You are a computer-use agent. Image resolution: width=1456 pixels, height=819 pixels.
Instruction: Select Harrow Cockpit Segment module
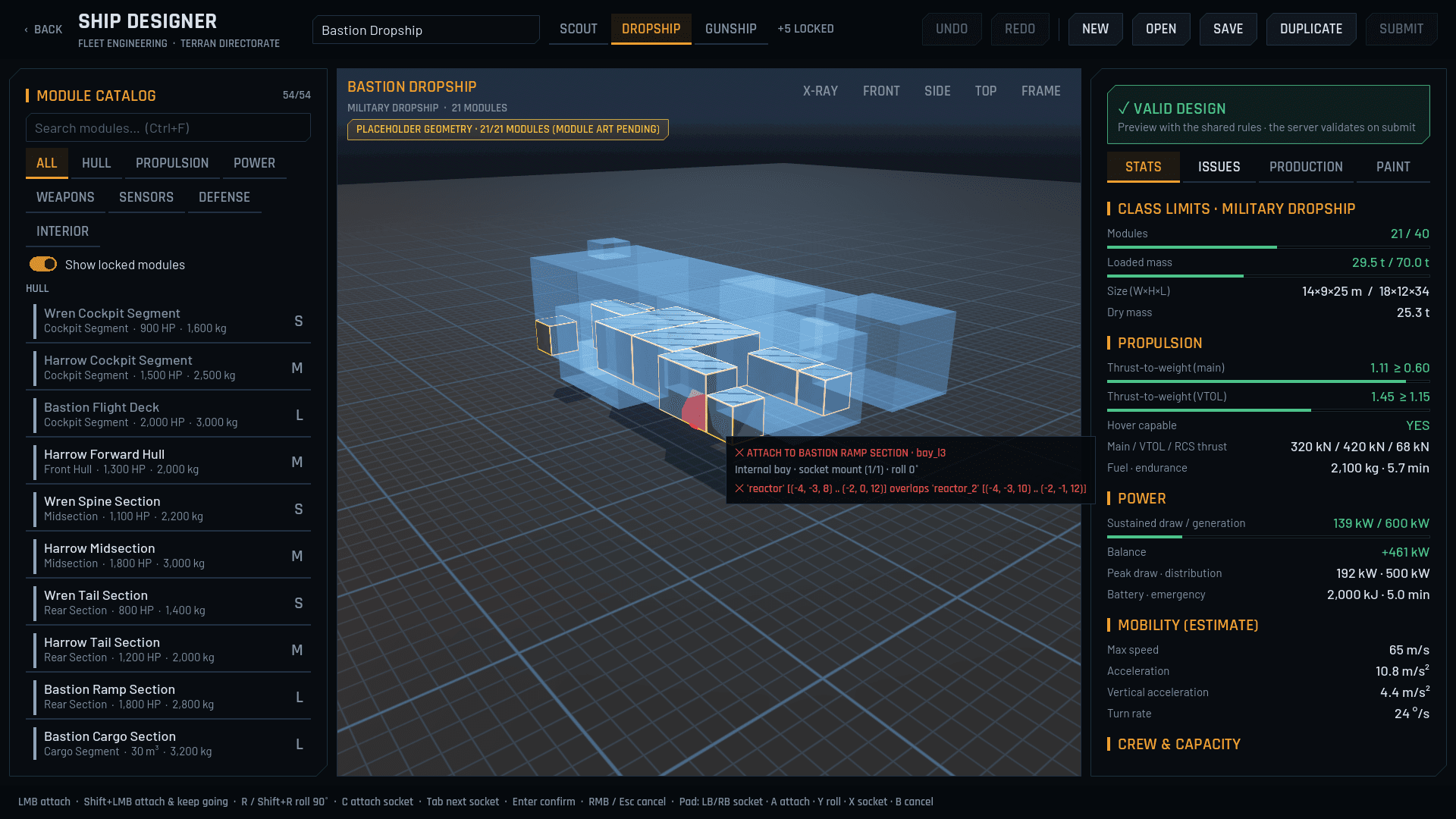pos(168,368)
